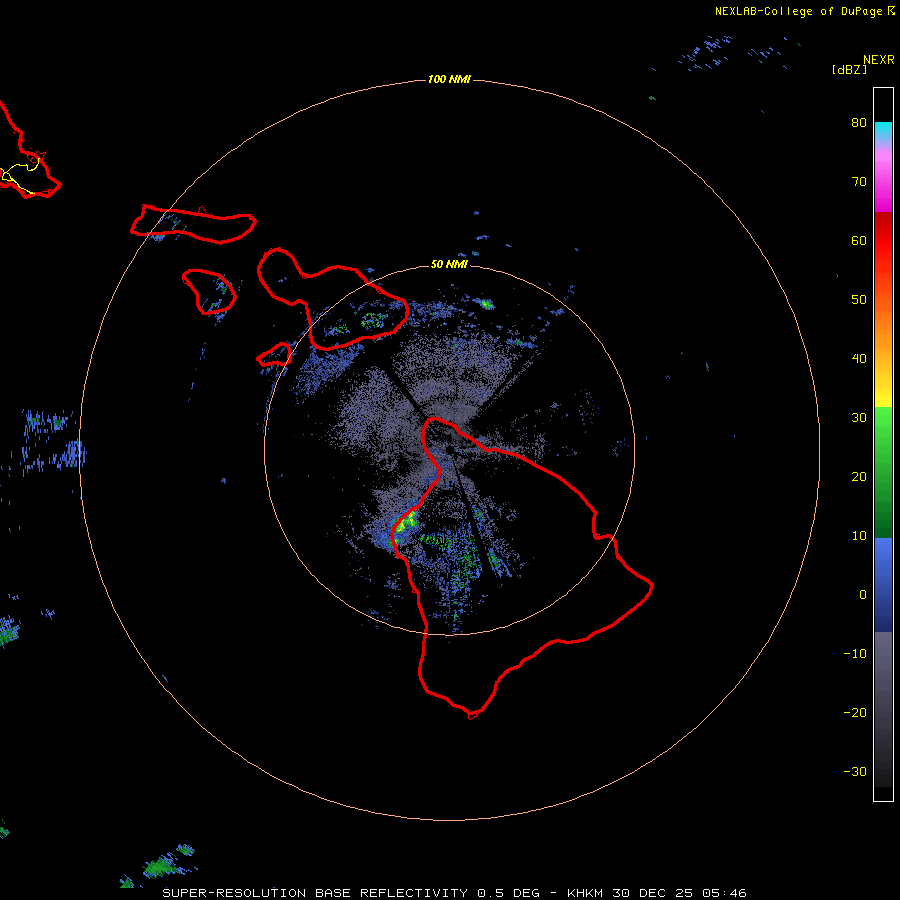This screenshot has height=900, width=900.
Task: Click the 'SUPER-RESOLUTION BASE REFLECTIVITY' caption text
Action: point(315,893)
